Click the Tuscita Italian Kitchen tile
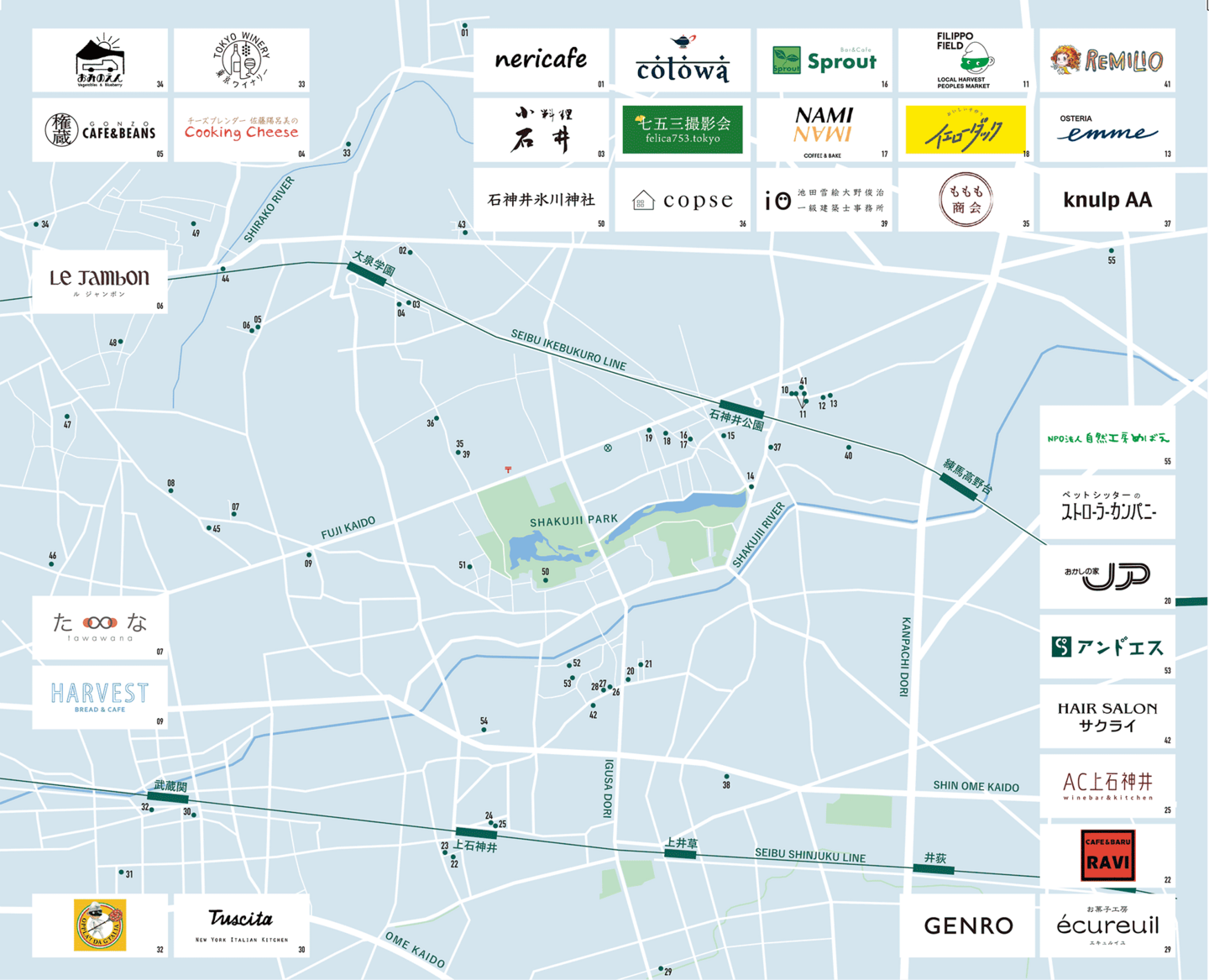The image size is (1209, 980). 241,925
